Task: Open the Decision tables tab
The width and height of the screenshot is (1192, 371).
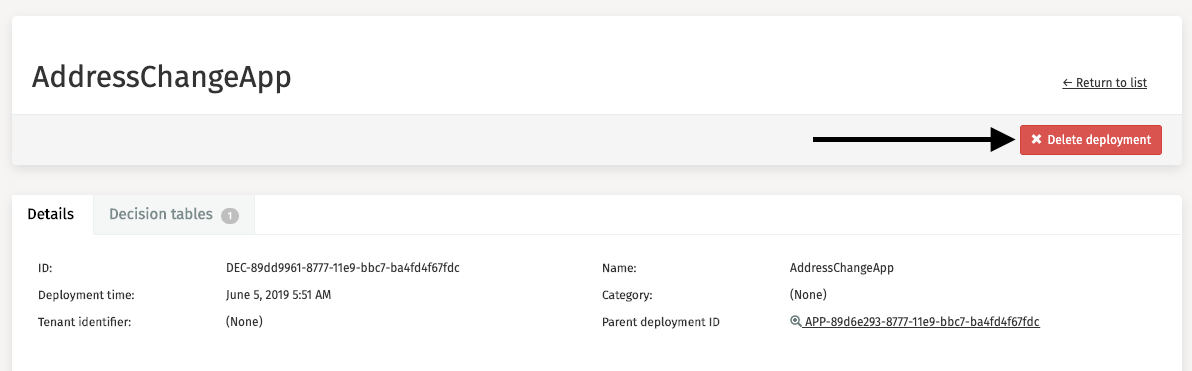Action: pyautogui.click(x=174, y=214)
